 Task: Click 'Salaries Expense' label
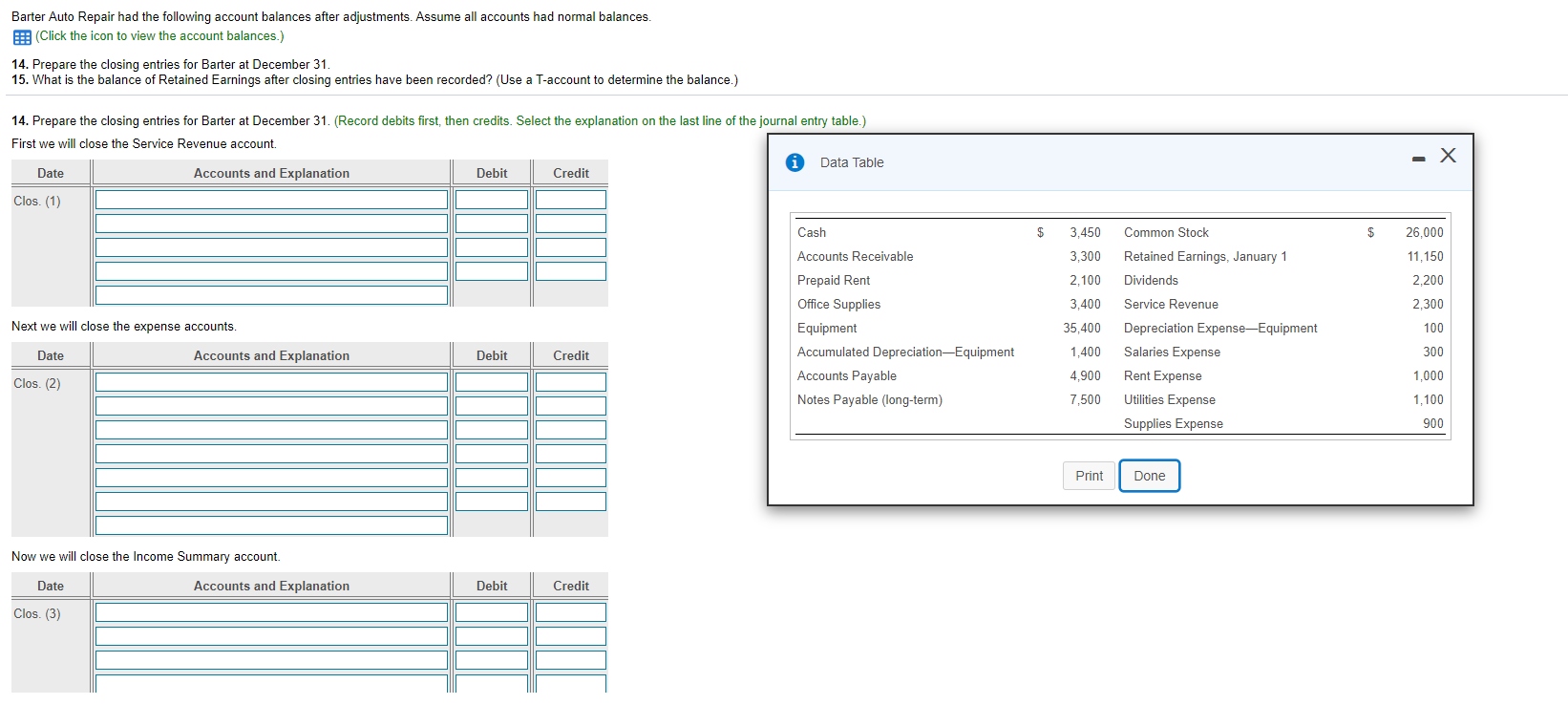click(x=1172, y=352)
